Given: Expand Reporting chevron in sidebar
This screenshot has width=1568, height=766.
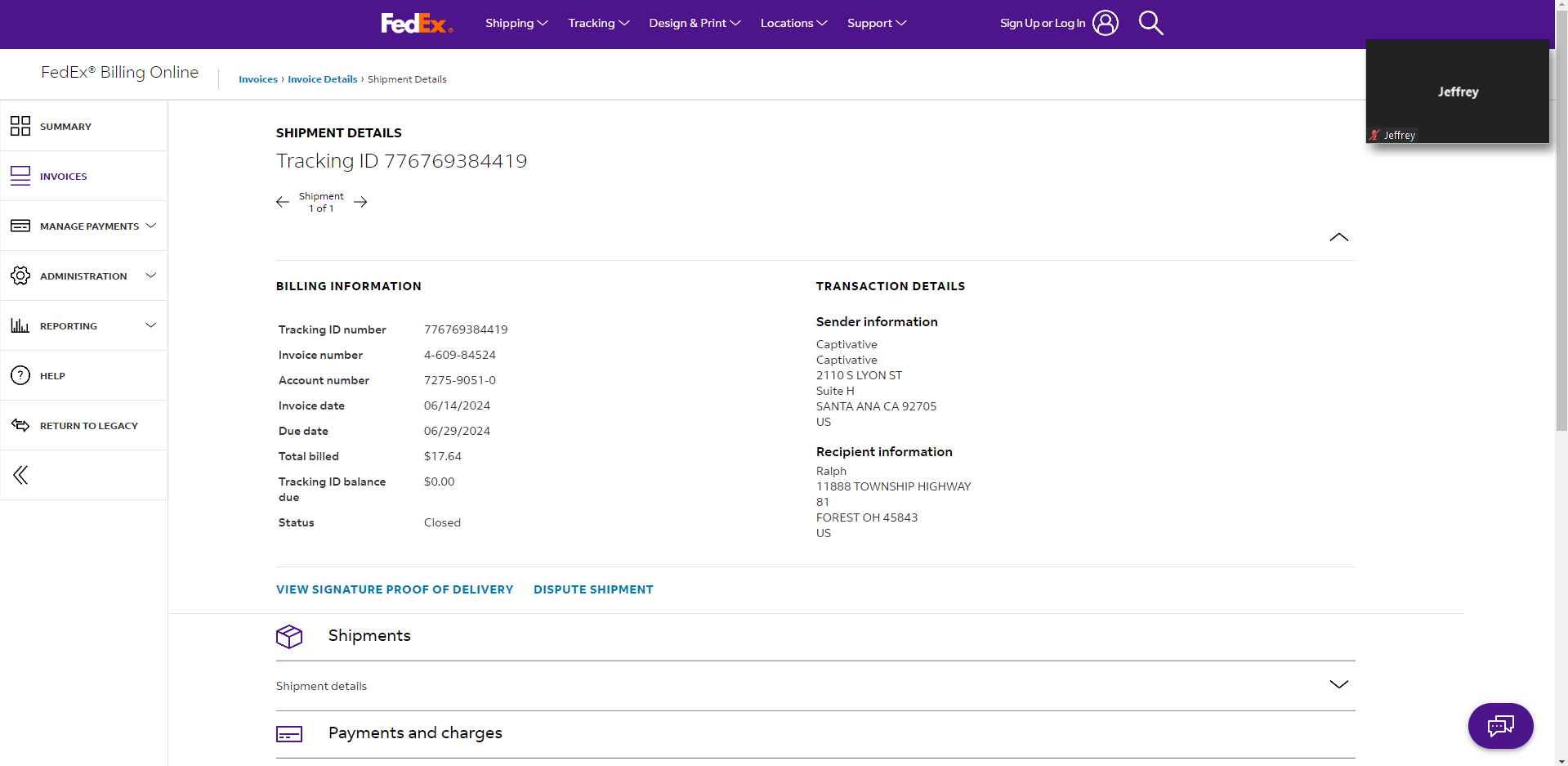Looking at the screenshot, I should click(150, 325).
